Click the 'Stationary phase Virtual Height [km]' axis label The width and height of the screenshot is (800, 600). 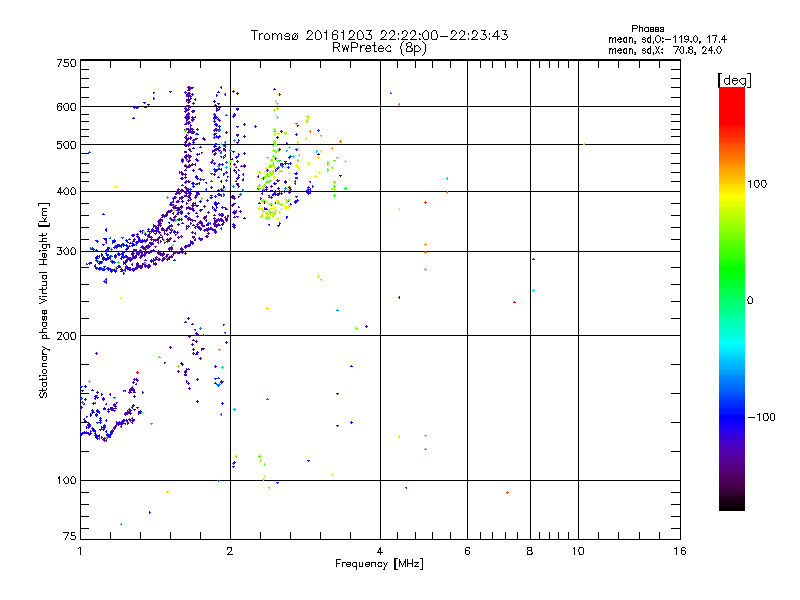coord(43,300)
